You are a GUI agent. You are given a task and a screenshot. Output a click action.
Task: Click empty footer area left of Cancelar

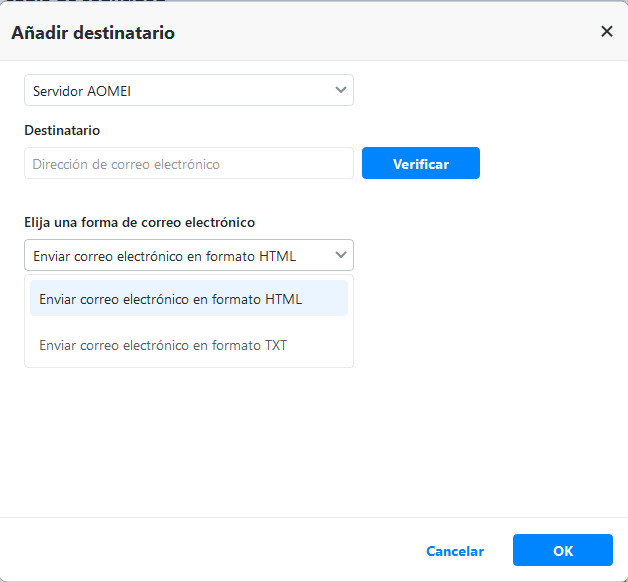(x=200, y=550)
